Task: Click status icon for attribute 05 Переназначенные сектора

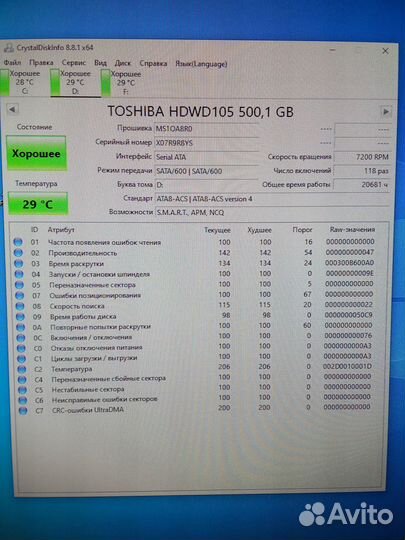Action: (19, 285)
